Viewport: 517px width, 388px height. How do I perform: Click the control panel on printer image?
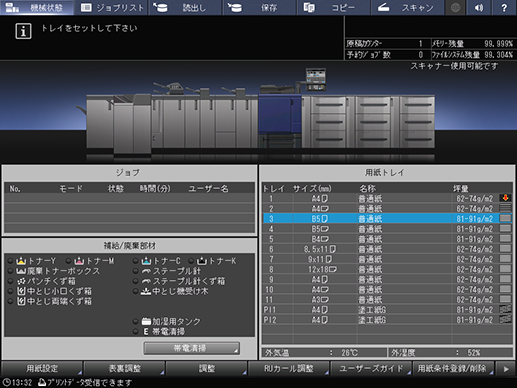tap(316, 79)
